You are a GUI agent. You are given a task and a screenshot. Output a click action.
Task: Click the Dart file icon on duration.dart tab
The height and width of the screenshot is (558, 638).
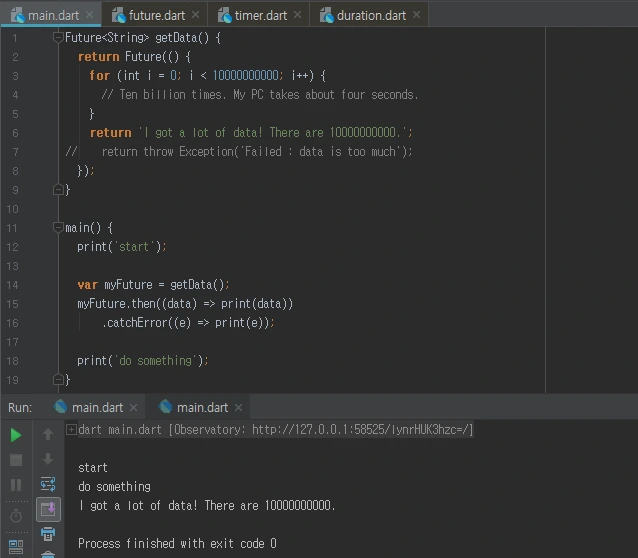327,15
